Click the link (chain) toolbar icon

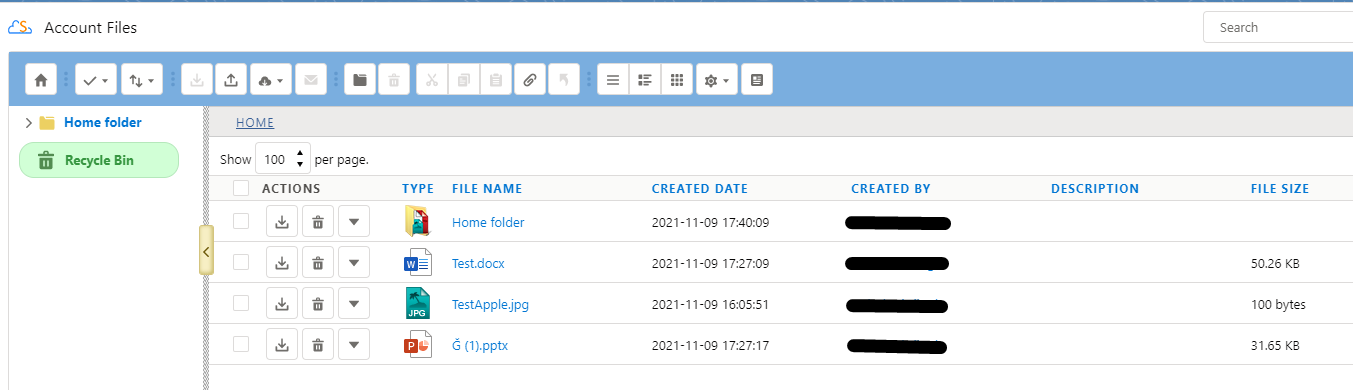[530, 80]
